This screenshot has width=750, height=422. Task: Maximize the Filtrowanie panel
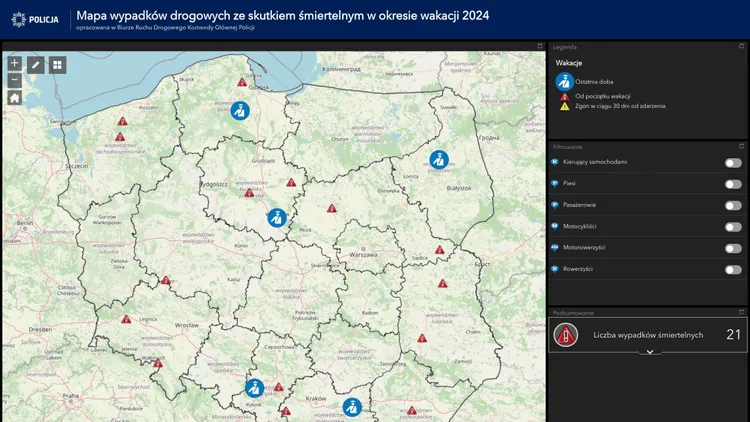[x=741, y=146]
